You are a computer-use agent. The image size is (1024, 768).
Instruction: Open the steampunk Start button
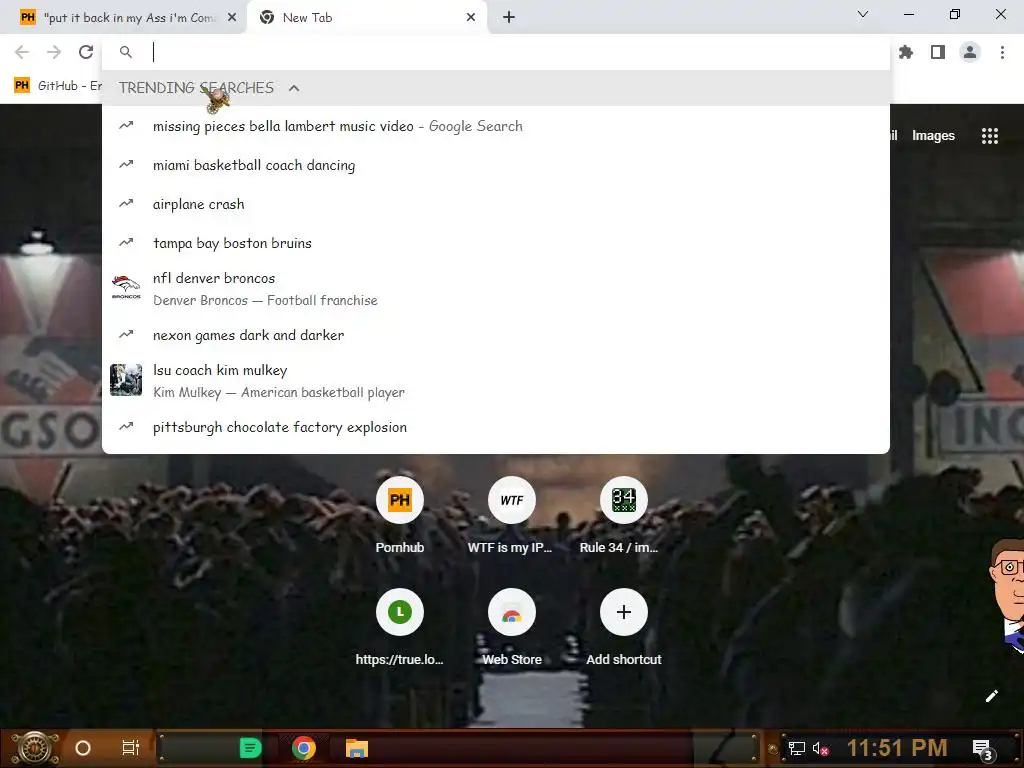click(x=35, y=748)
